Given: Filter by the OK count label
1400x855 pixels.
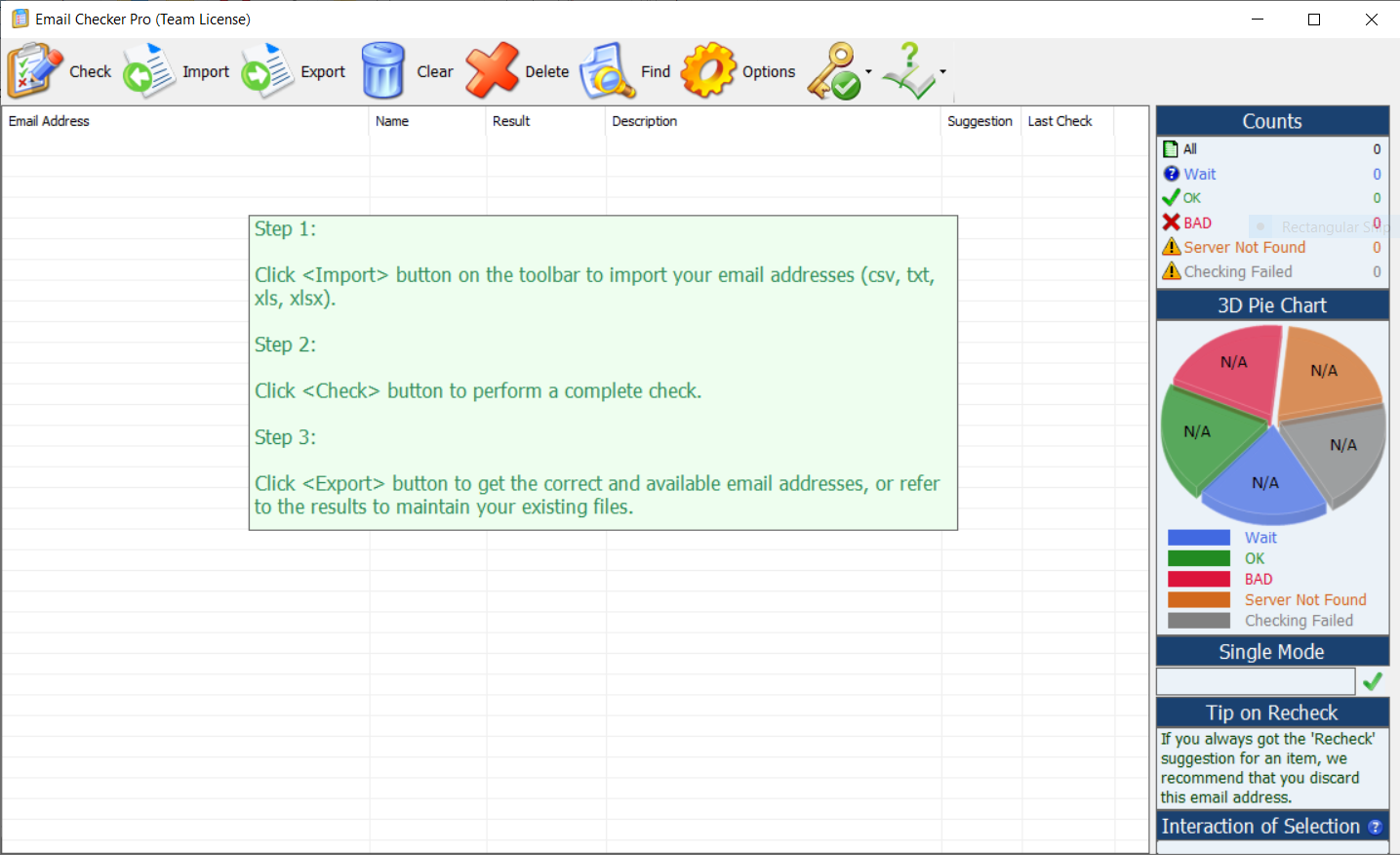Looking at the screenshot, I should click(1192, 197).
